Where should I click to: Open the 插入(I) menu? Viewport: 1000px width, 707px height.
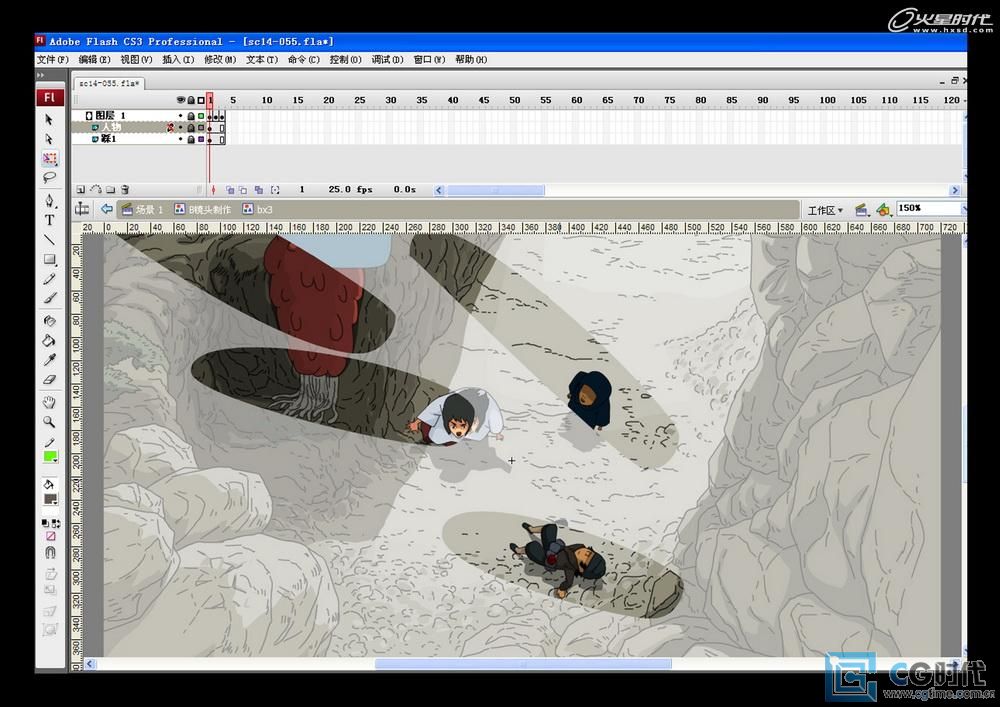[x=178, y=59]
